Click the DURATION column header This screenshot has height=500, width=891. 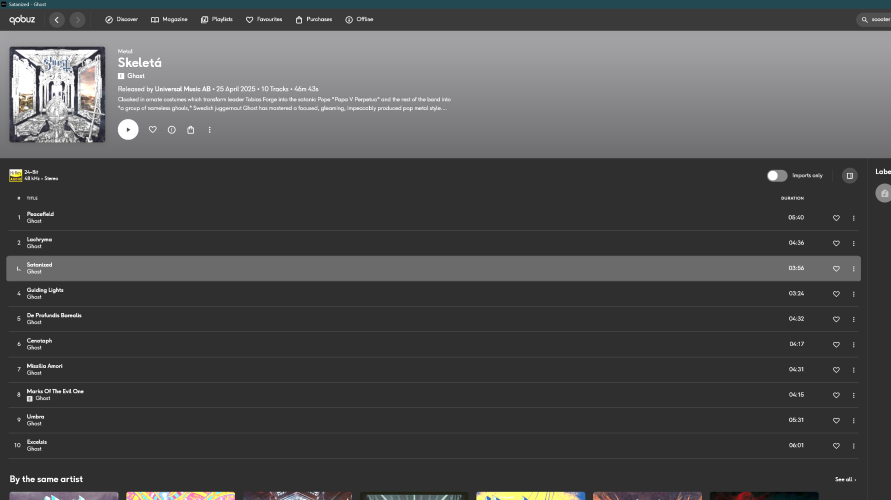(x=792, y=198)
